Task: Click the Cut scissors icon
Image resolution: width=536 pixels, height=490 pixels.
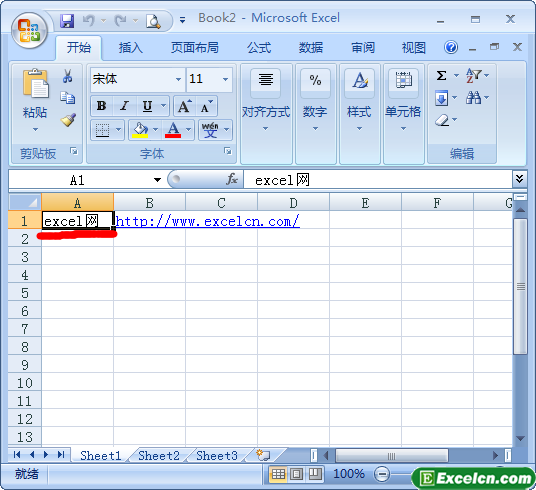Action: pos(68,76)
